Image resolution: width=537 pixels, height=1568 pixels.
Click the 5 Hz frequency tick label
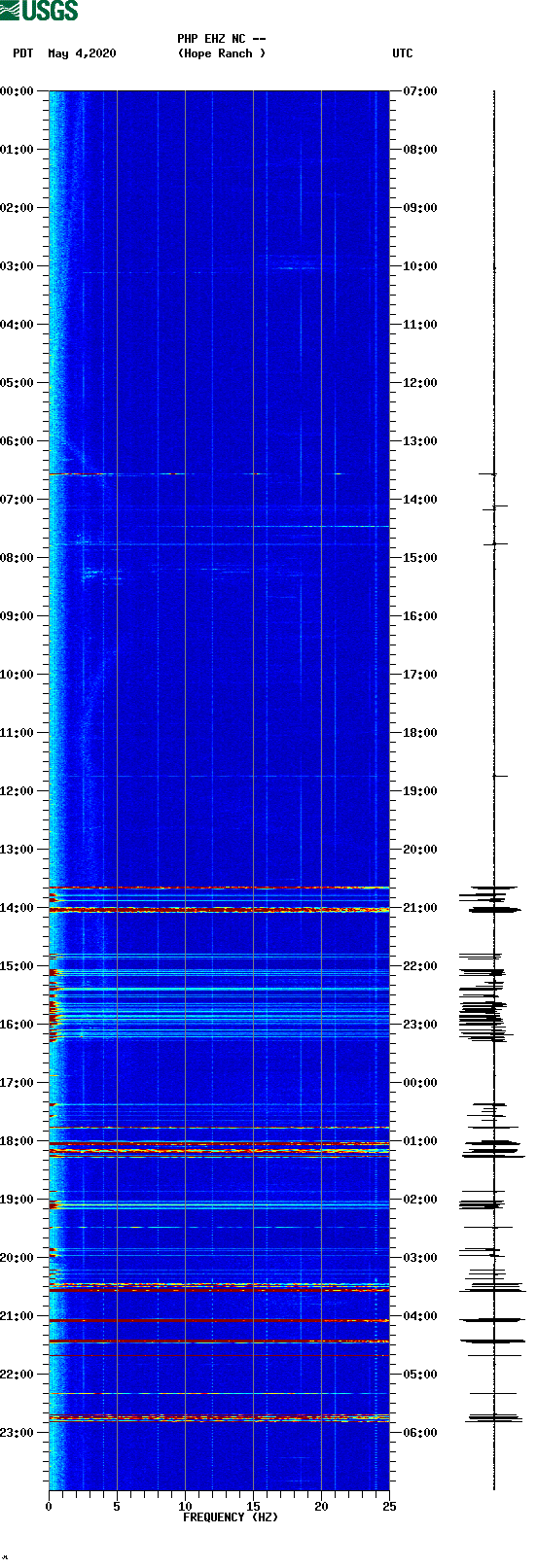point(117,1507)
